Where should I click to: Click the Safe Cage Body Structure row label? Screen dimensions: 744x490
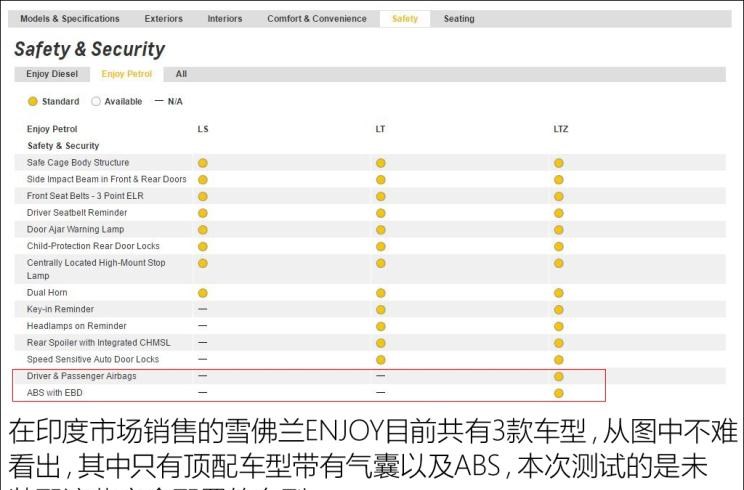tap(78, 163)
